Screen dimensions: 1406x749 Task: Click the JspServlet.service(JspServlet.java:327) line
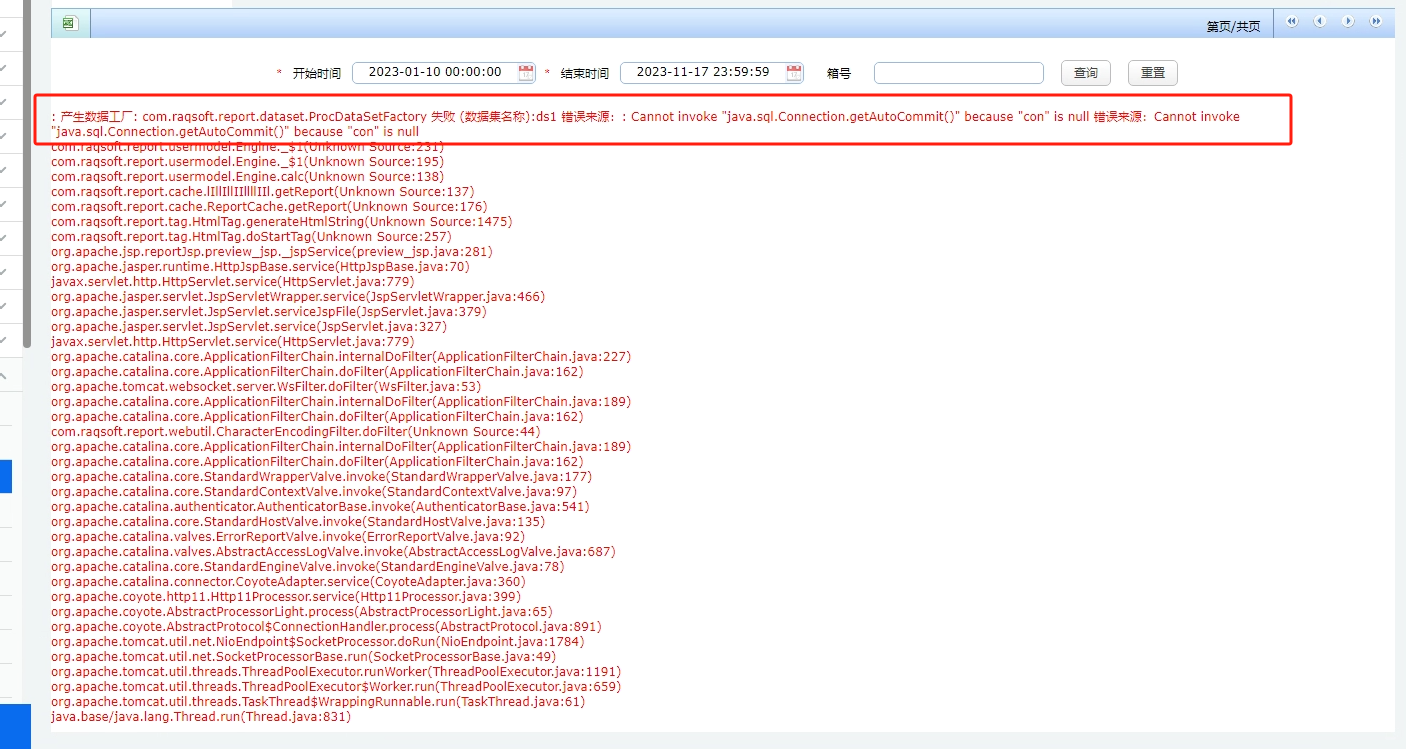249,326
